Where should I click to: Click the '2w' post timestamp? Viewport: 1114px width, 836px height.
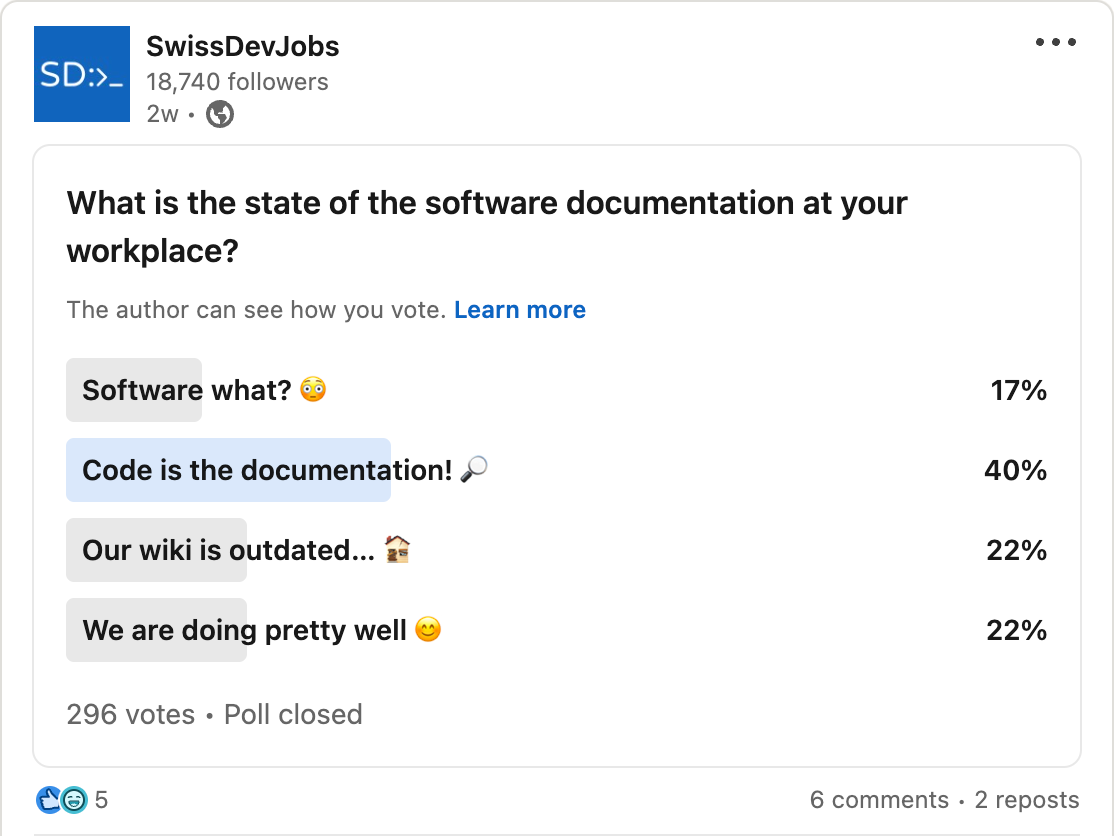163,114
